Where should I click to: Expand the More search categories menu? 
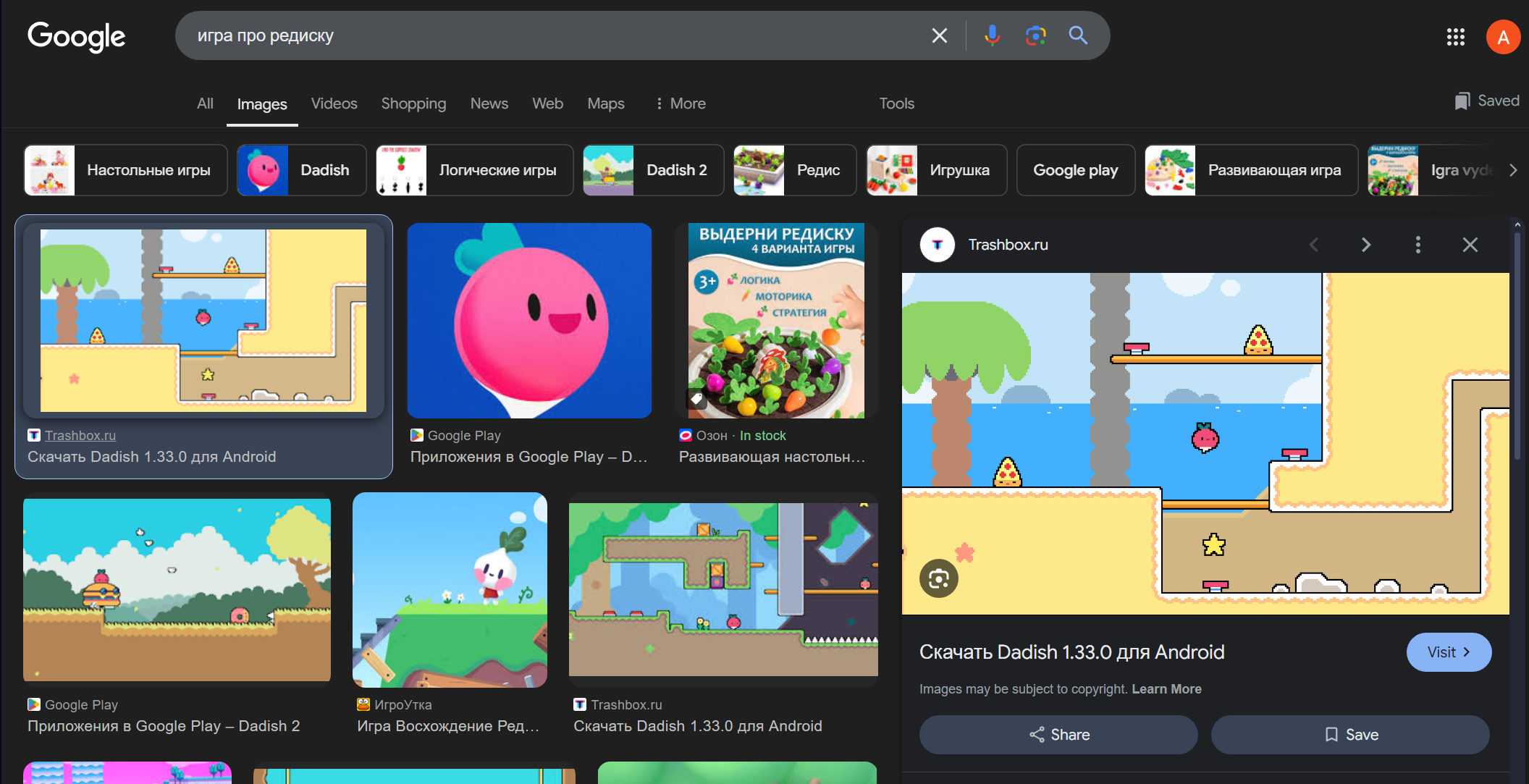(681, 104)
